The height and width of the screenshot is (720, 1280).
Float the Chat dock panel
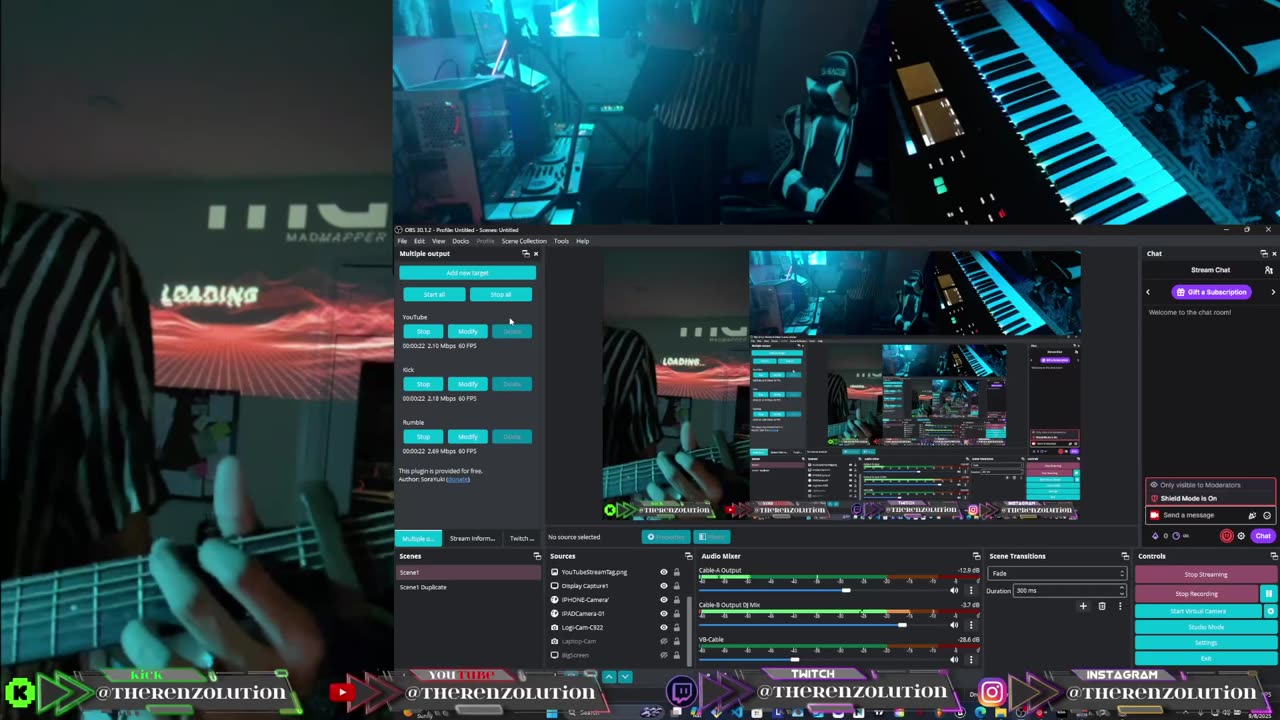coord(1263,254)
